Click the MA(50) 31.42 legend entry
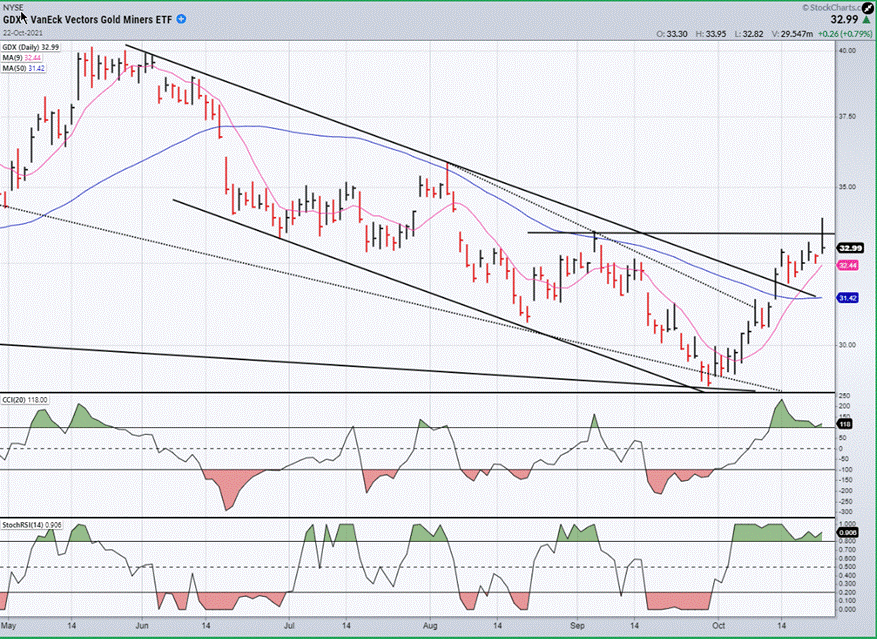 [23, 68]
